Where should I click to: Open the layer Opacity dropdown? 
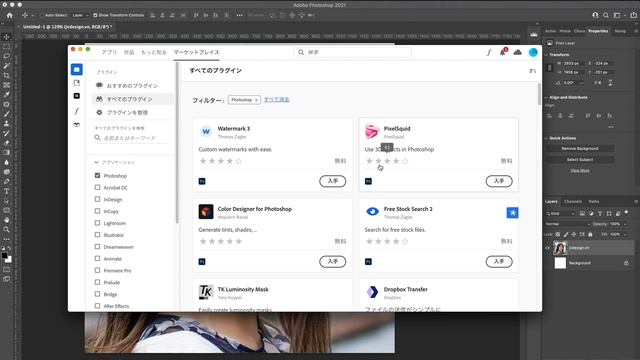click(x=625, y=224)
